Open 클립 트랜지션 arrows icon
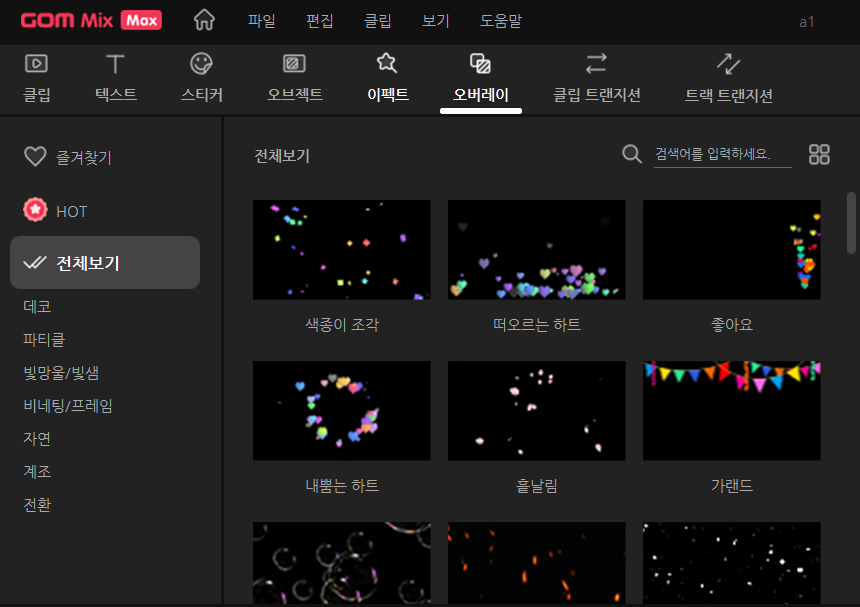Viewport: 860px width, 607px height. (596, 64)
